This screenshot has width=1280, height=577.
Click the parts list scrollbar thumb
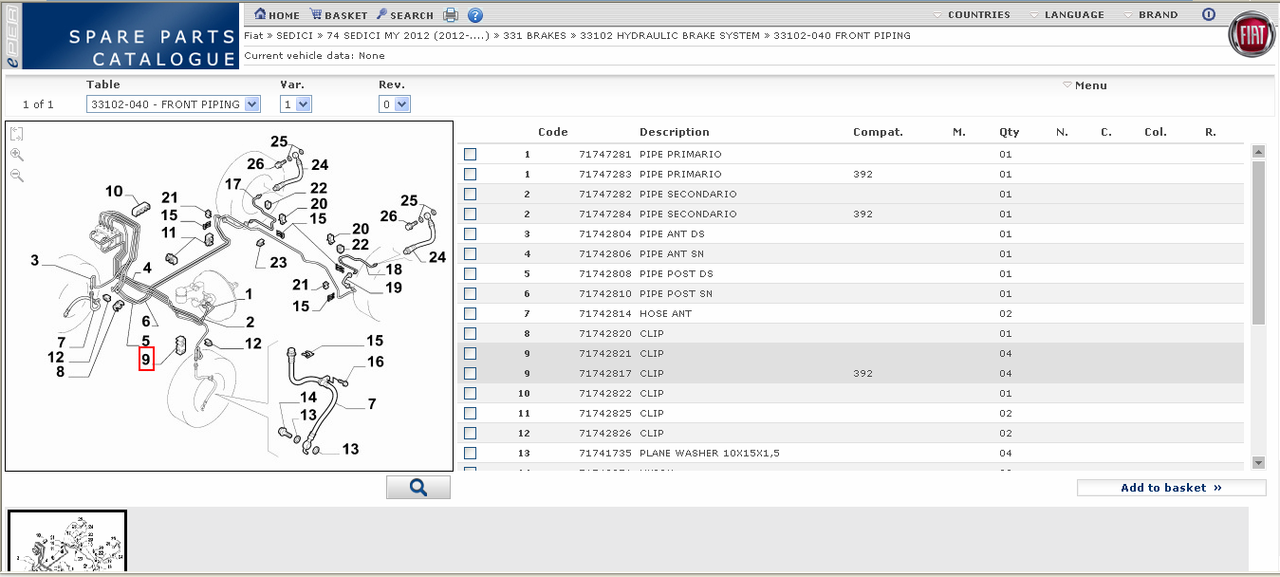point(1258,241)
